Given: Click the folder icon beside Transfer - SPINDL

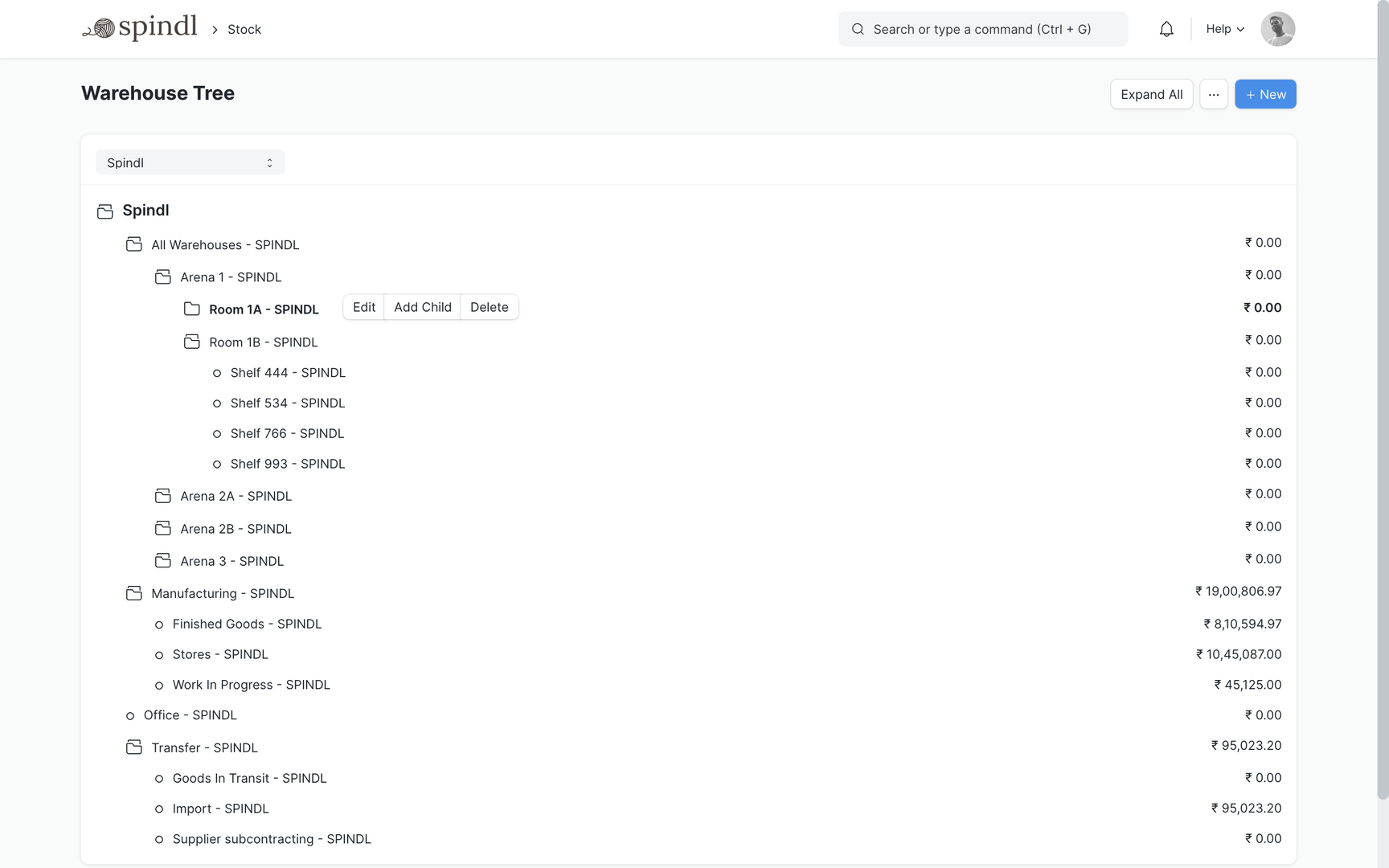Looking at the screenshot, I should tap(134, 747).
